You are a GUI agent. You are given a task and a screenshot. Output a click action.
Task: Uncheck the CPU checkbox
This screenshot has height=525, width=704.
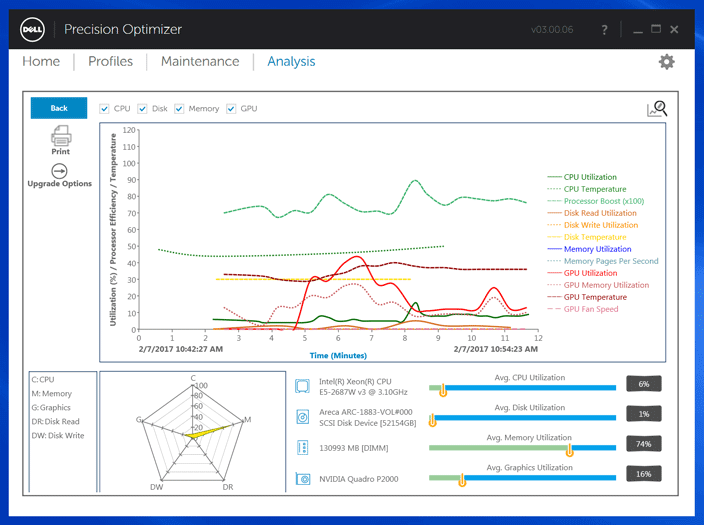click(105, 109)
